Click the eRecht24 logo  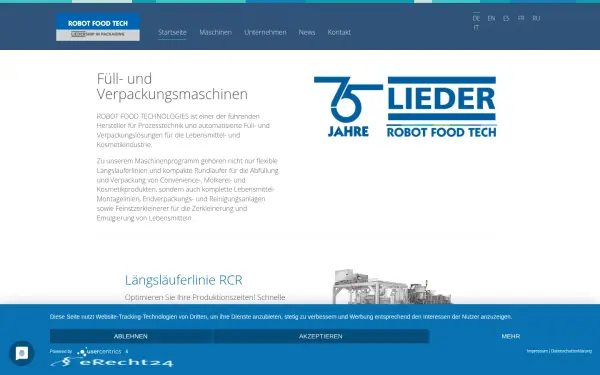point(112,362)
